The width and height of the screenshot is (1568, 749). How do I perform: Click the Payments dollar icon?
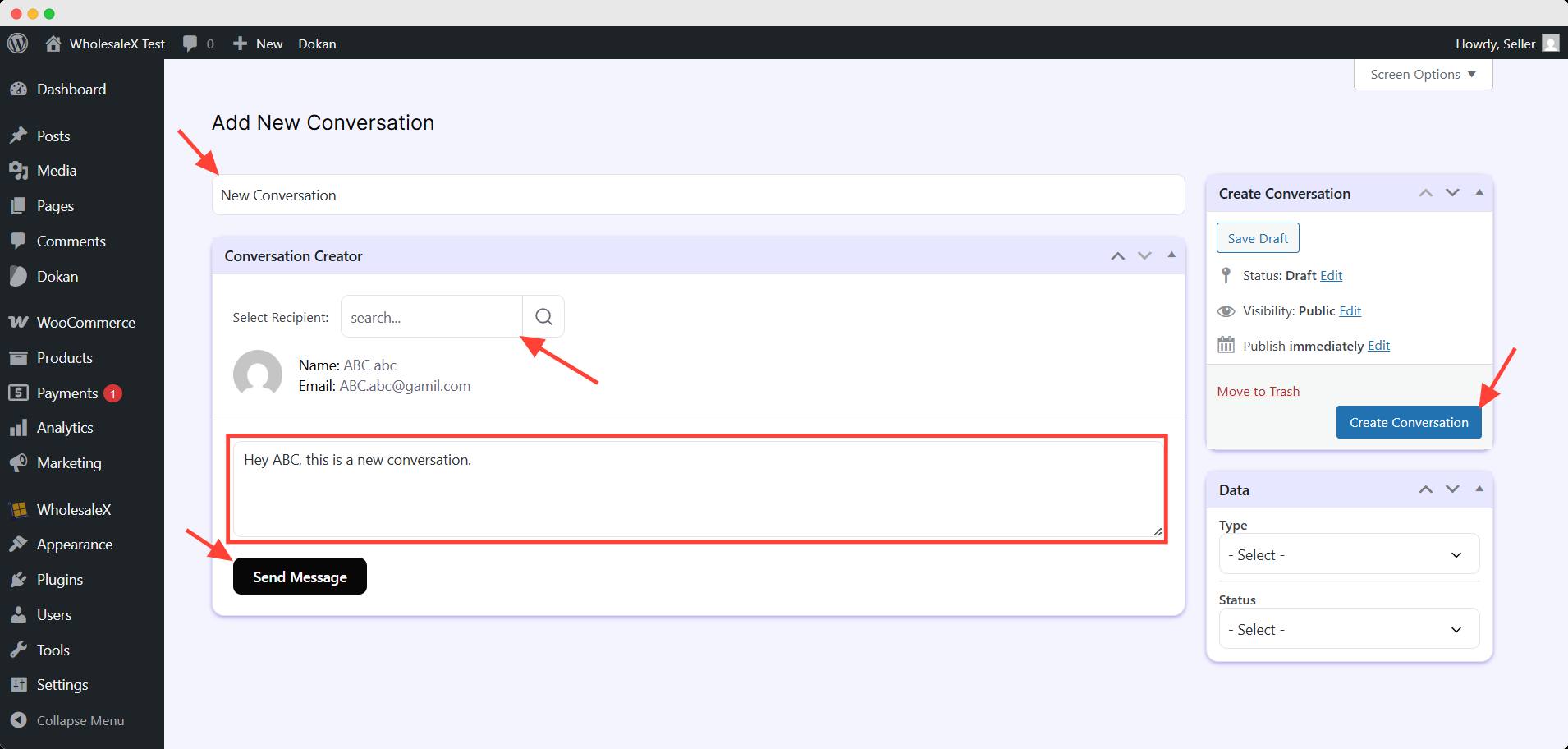pos(18,393)
